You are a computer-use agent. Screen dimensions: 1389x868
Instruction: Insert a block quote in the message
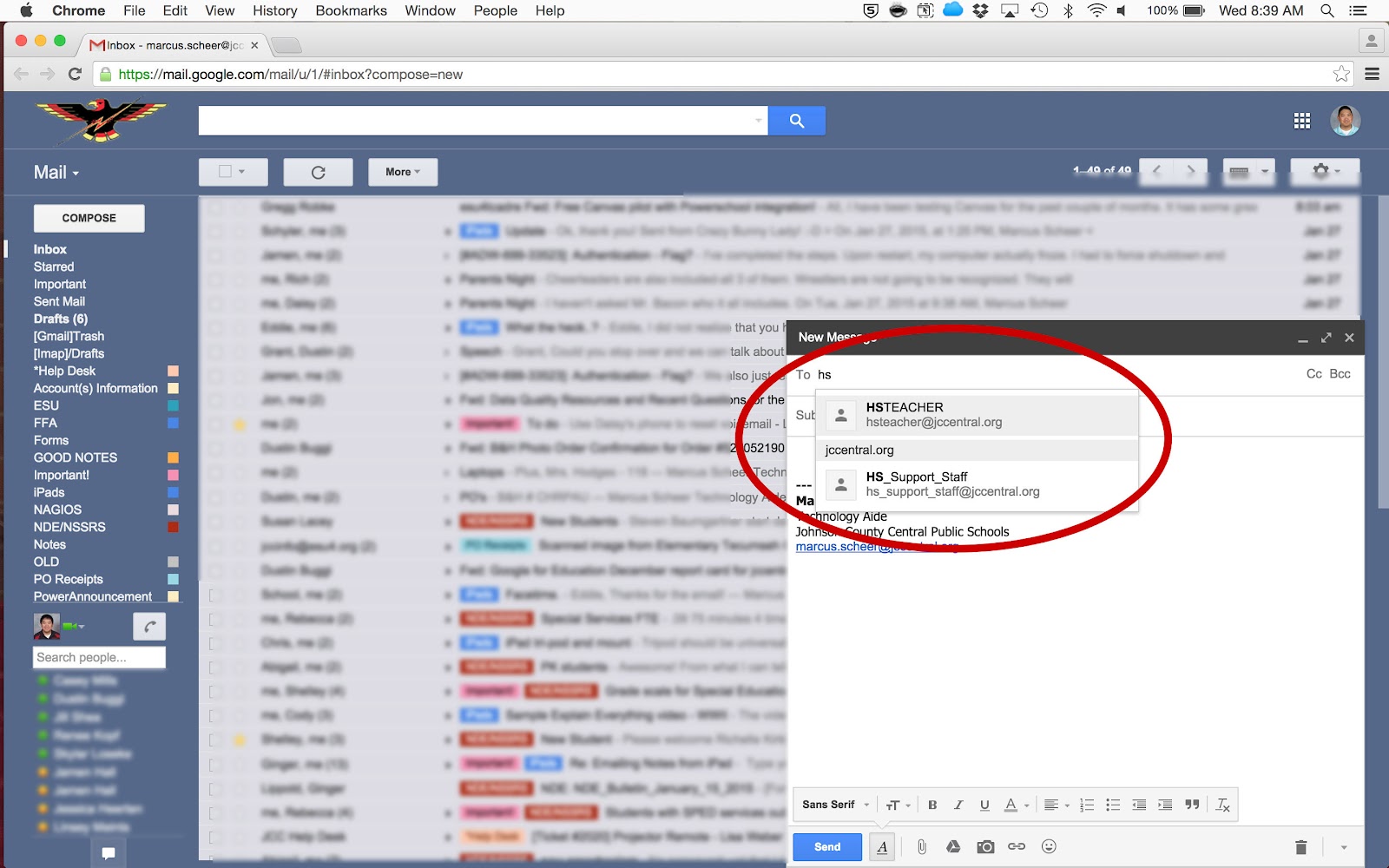tap(1192, 805)
